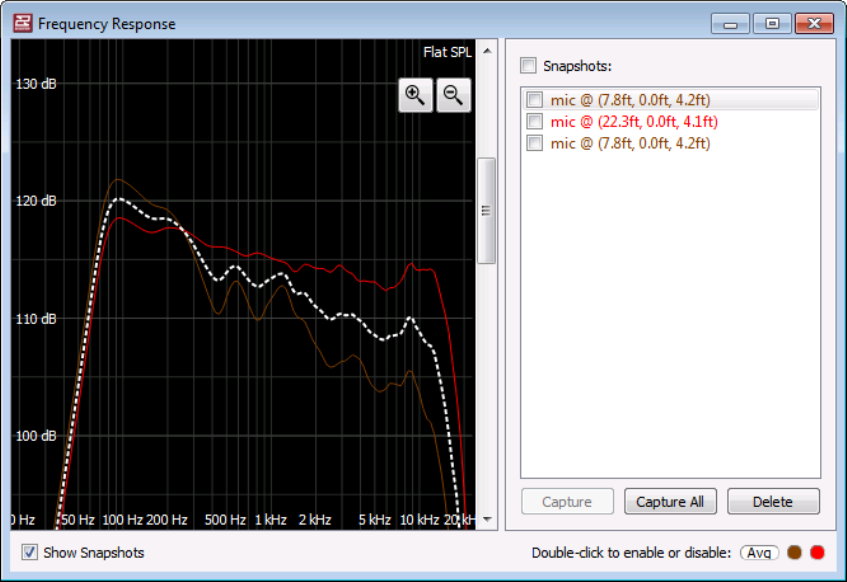
Task: Check the first mic @ (7.8ft, 0.0ft, 4.2ft) snapshot
Action: coord(535,100)
